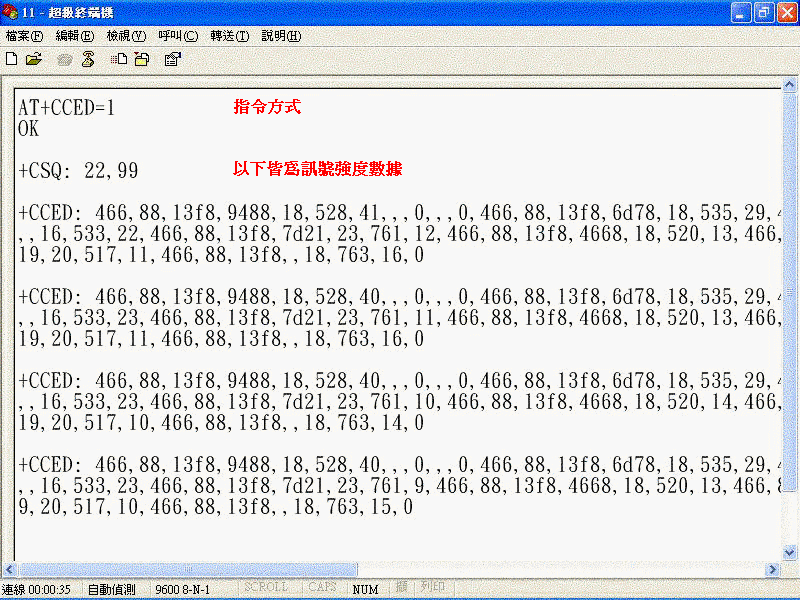Click the New connection icon in toolbar
This screenshot has height=600, width=800.
click(x=12, y=59)
